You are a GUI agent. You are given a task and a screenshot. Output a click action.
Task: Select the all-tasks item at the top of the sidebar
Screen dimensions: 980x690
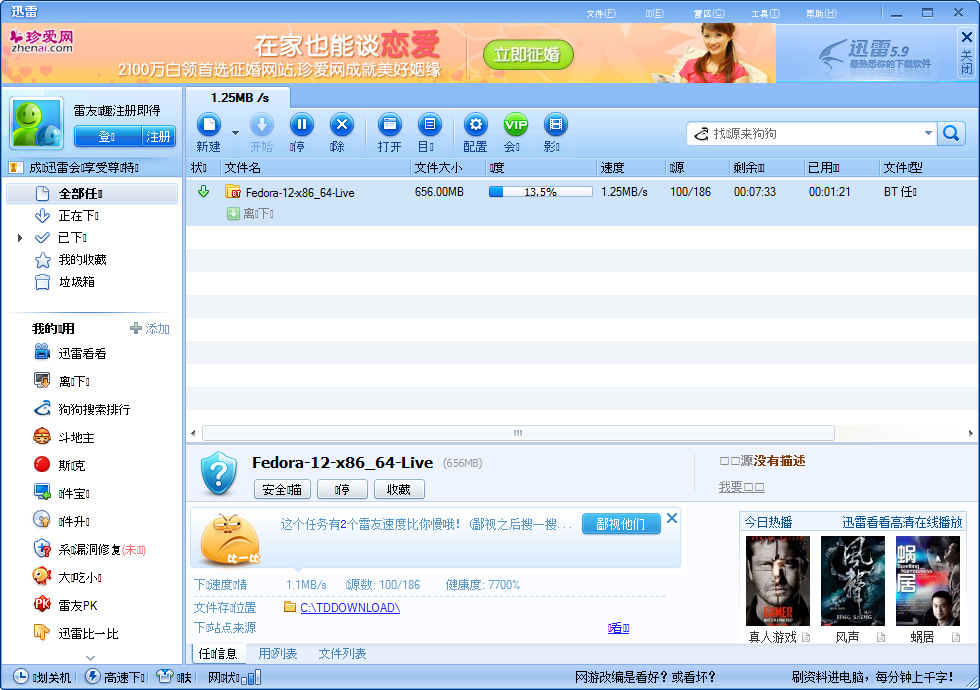(92, 194)
